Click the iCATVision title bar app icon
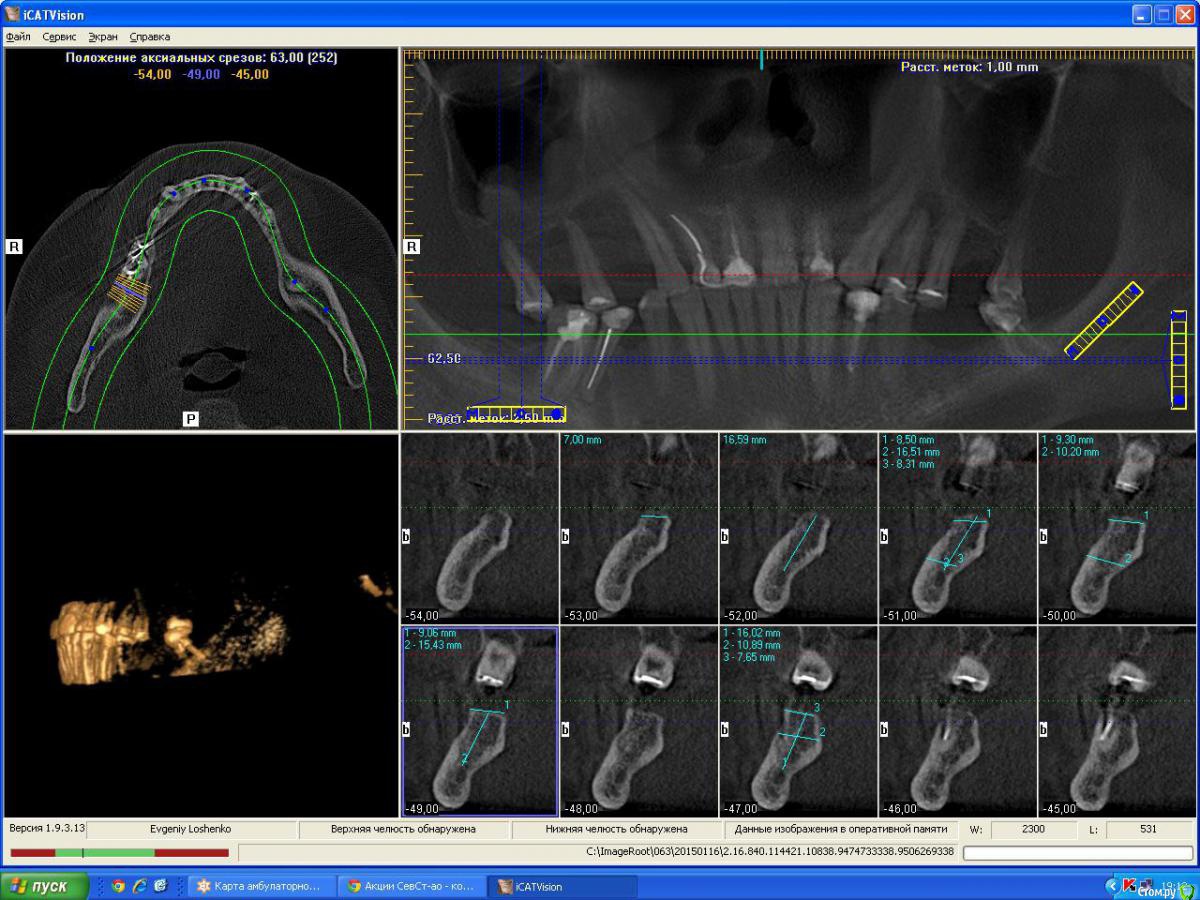The image size is (1200, 900). (12, 14)
